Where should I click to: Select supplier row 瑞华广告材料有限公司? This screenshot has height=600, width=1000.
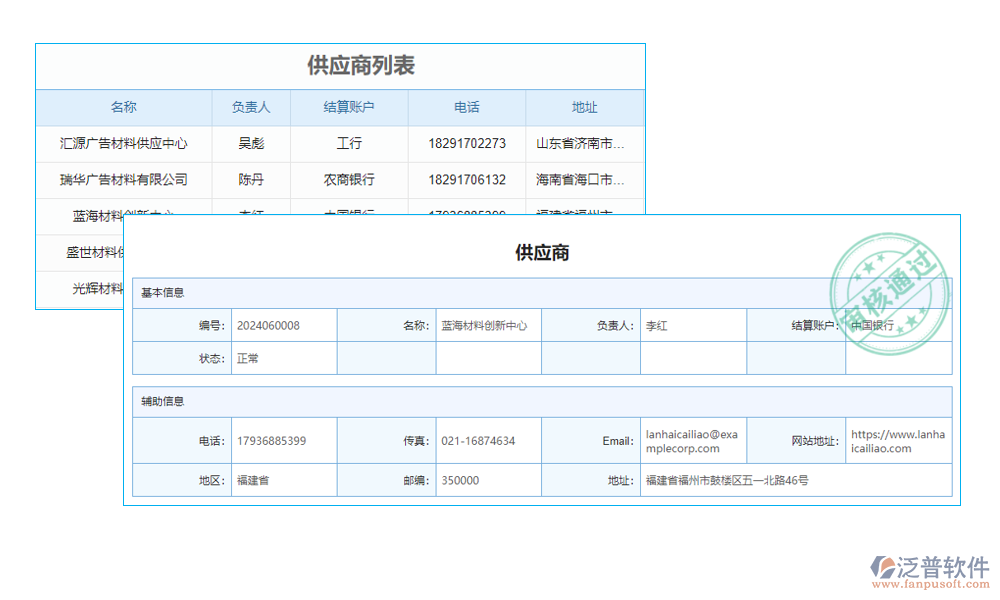click(123, 180)
